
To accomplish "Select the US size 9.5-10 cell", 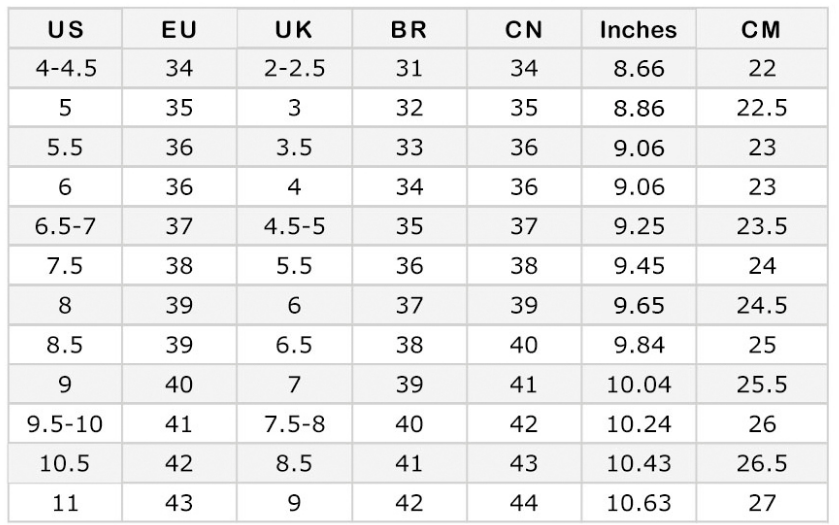I will click(65, 424).
